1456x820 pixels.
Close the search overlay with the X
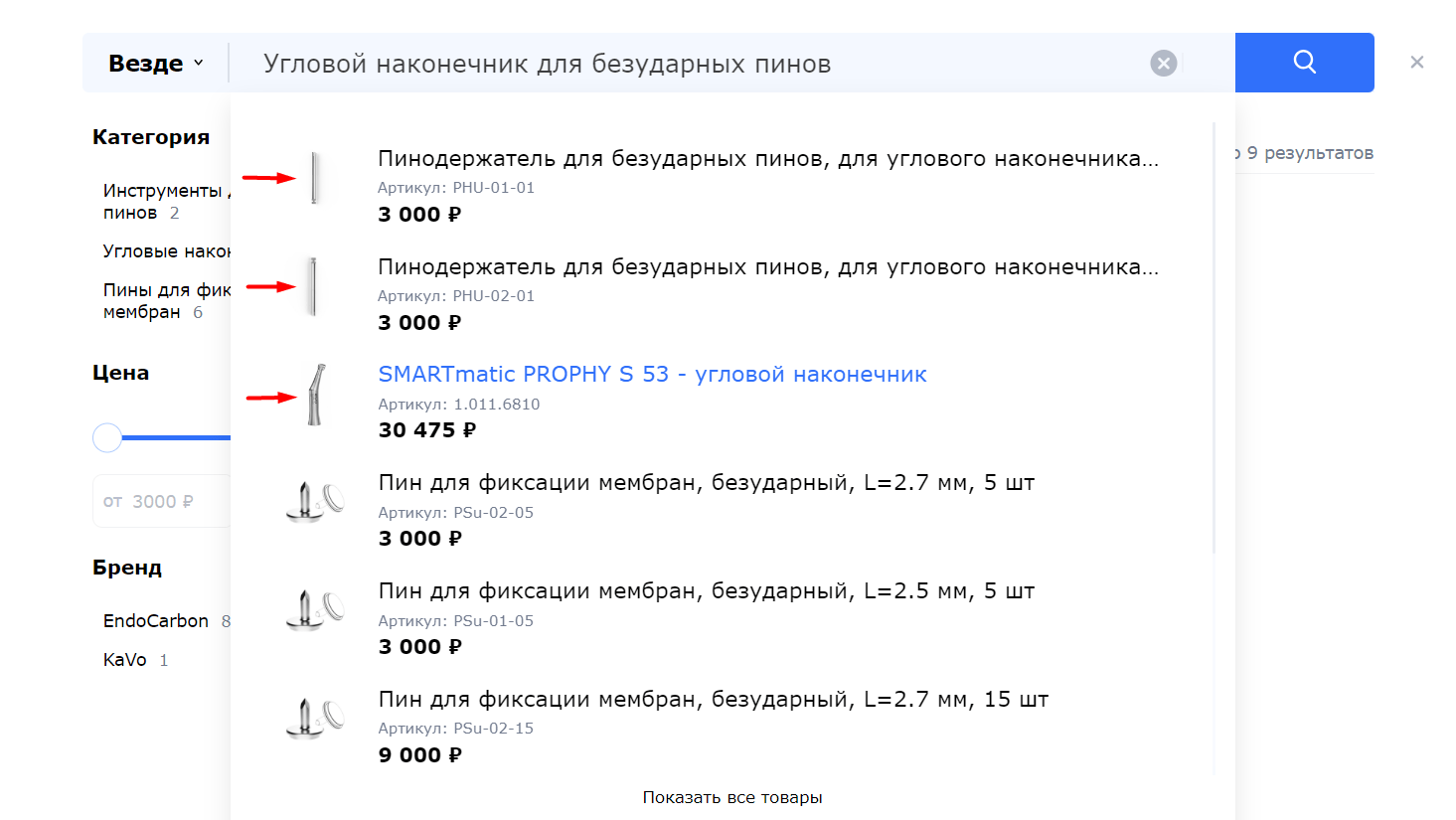click(x=1416, y=63)
